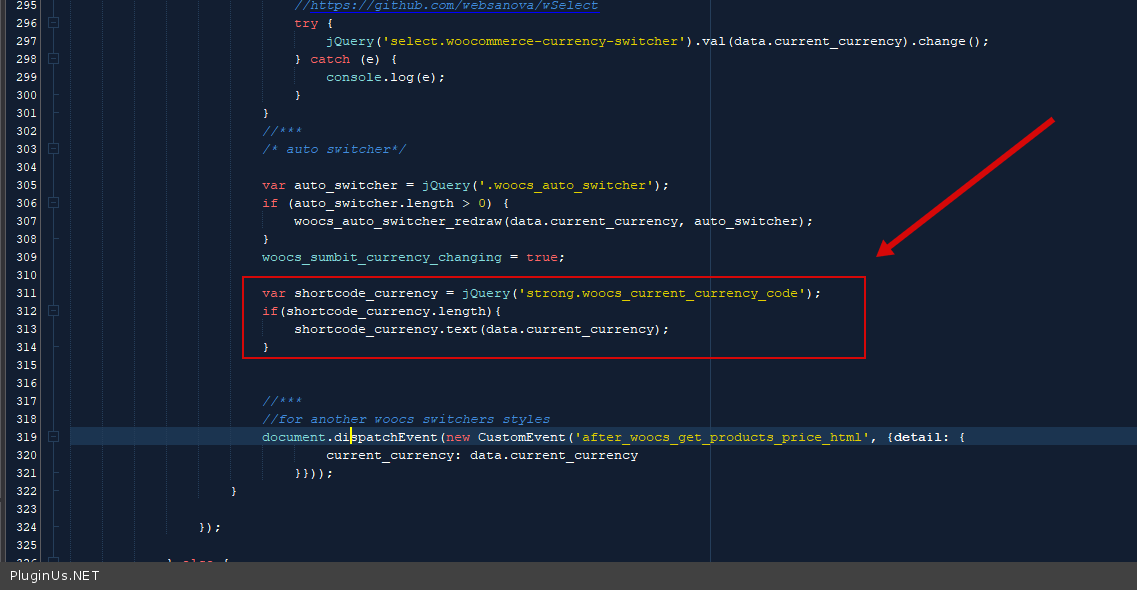Collapse the dispatchEvent fold marker at line 319

[x=54, y=437]
